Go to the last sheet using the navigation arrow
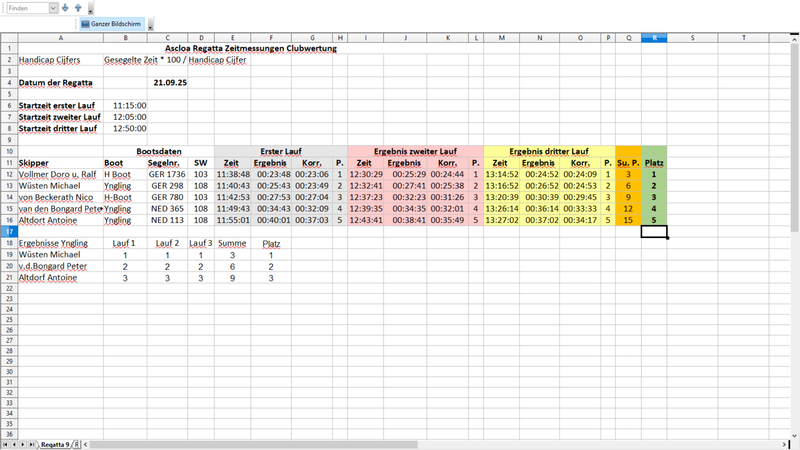Viewport: 800px width, 450px height. pos(32,443)
